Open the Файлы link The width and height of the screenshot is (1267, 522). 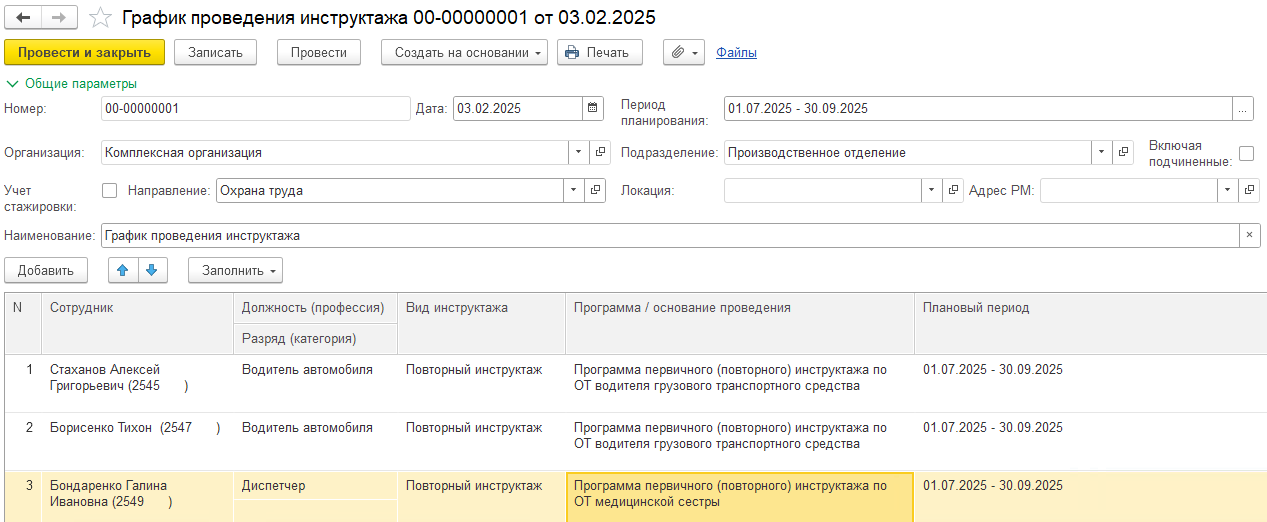pyautogui.click(x=736, y=53)
